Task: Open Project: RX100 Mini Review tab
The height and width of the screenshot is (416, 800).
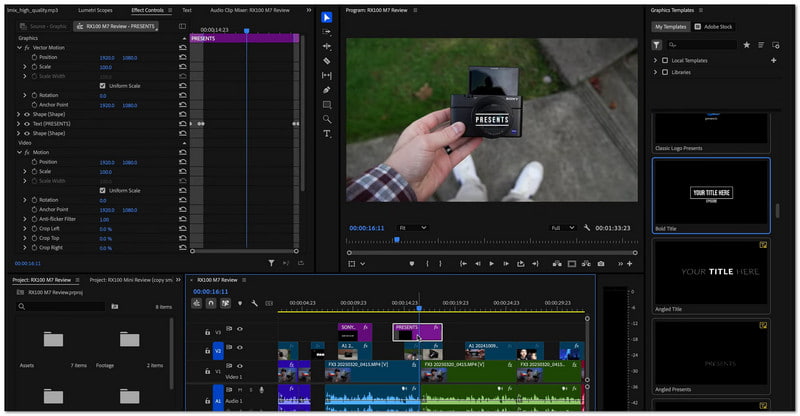Action: (x=131, y=280)
